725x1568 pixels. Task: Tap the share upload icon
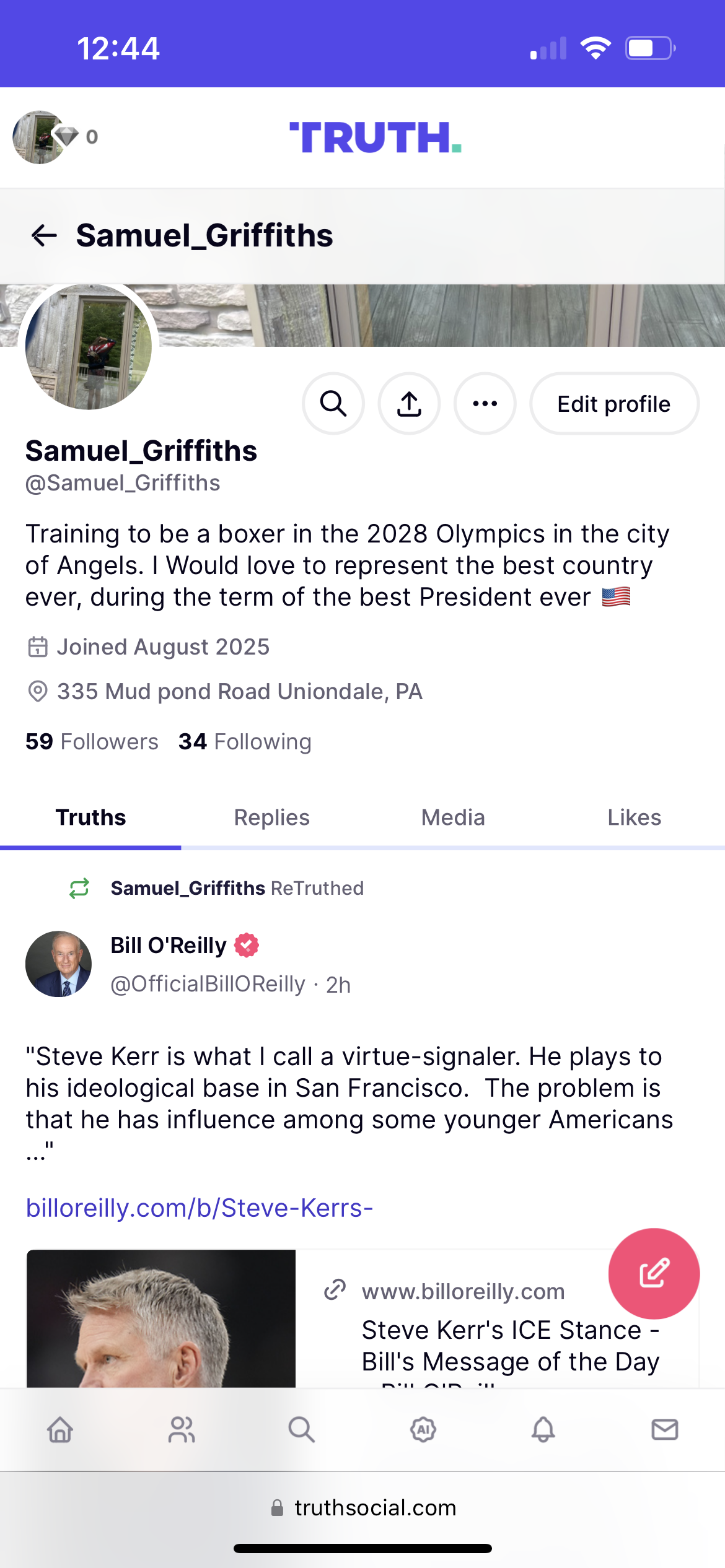click(409, 404)
